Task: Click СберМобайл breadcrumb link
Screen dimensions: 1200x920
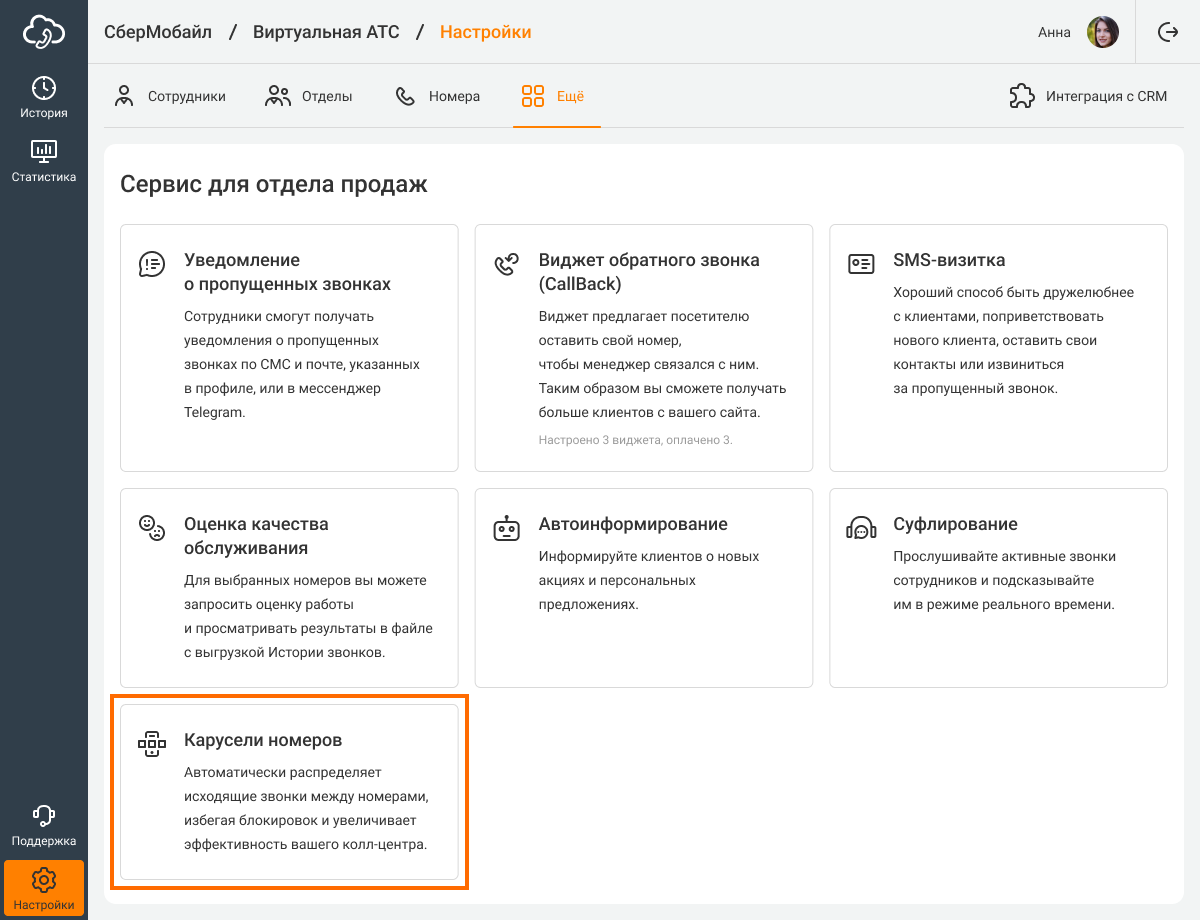Action: pos(158,32)
